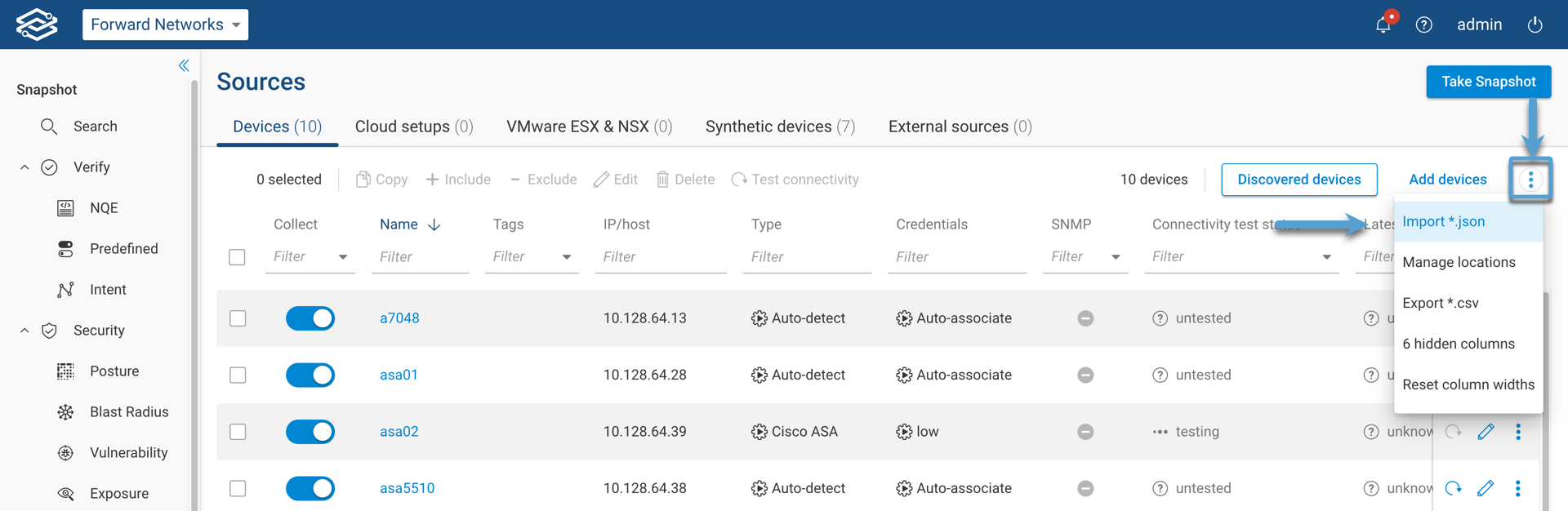Check the asa5510 row checkbox
The height and width of the screenshot is (511, 1568).
[238, 488]
